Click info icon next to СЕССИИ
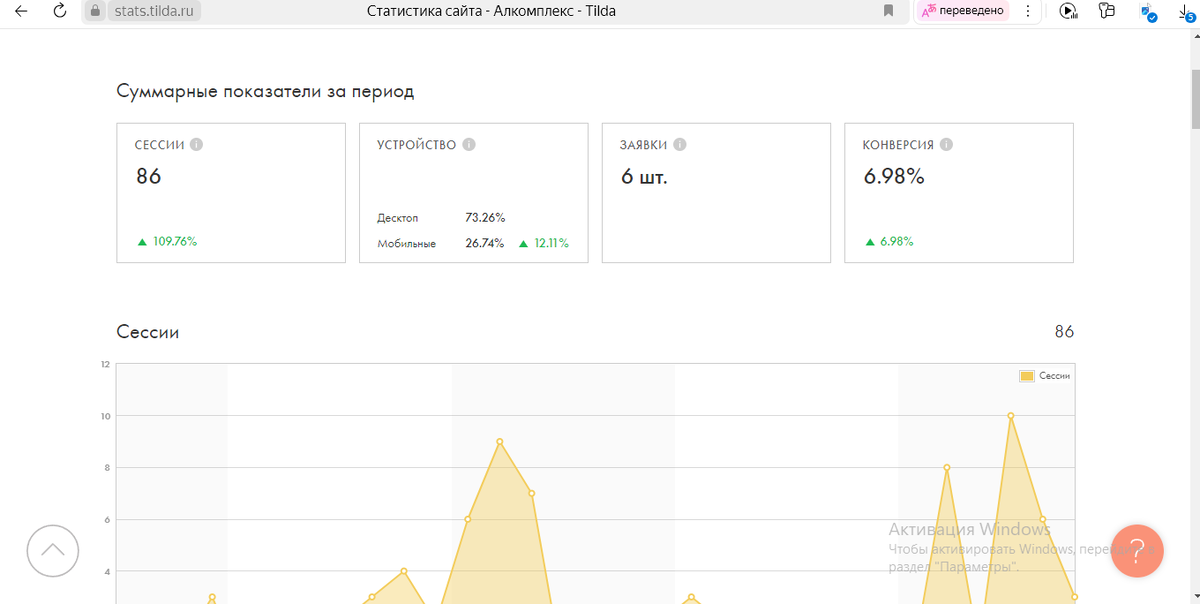This screenshot has width=1200, height=604. pyautogui.click(x=197, y=145)
